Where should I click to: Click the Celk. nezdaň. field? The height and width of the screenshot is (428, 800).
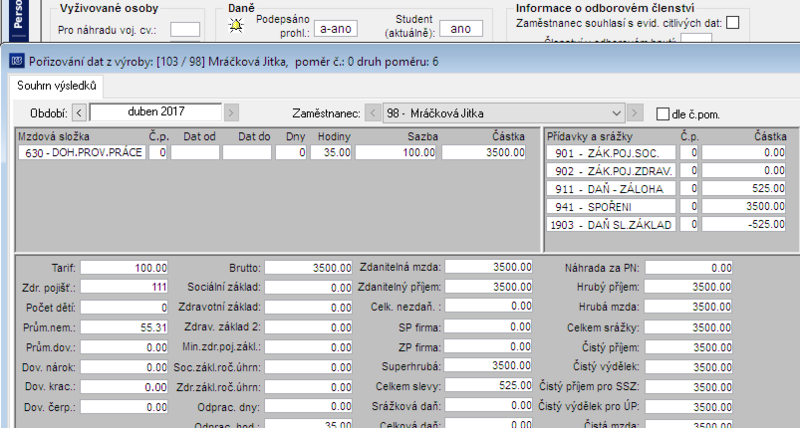coord(488,306)
